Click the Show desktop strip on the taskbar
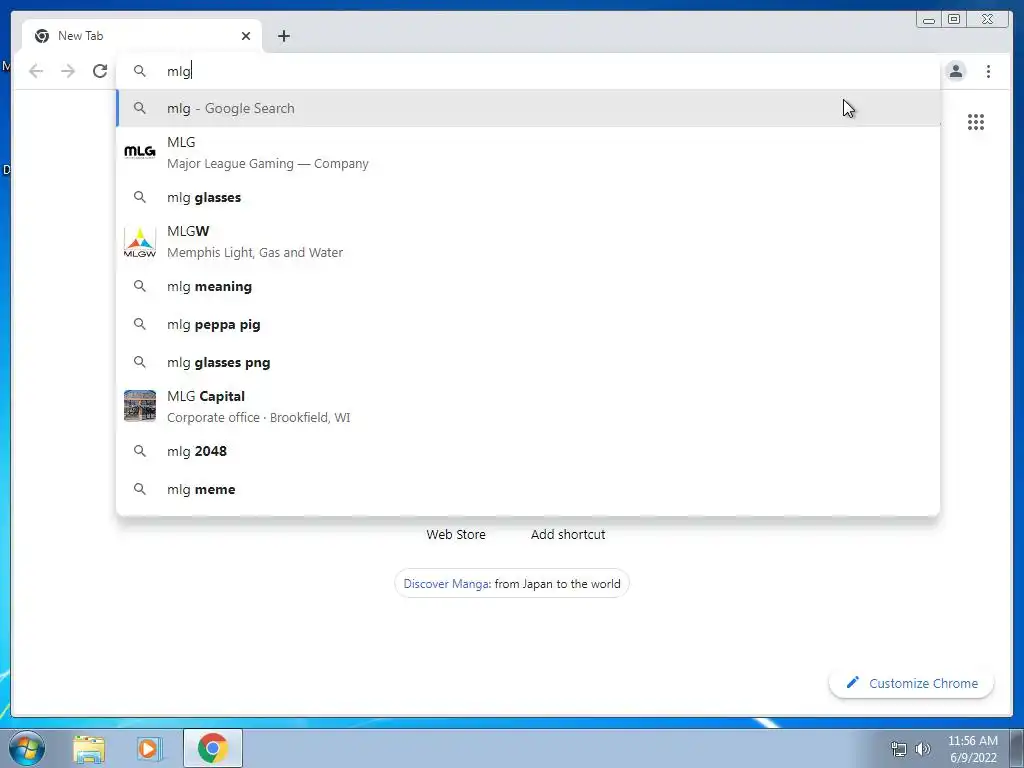This screenshot has height=768, width=1024. (x=1017, y=748)
